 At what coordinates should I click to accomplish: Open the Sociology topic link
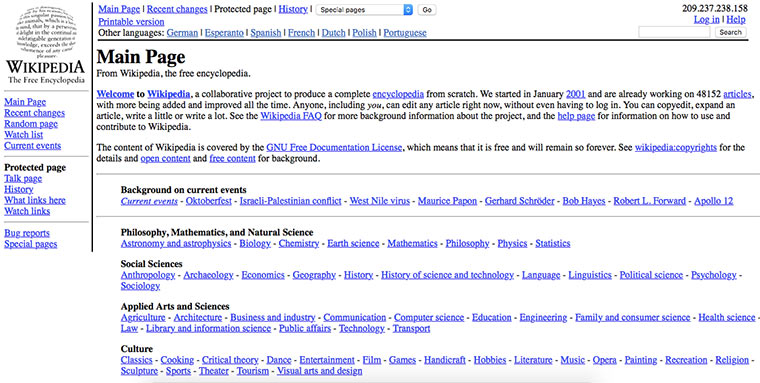140,286
